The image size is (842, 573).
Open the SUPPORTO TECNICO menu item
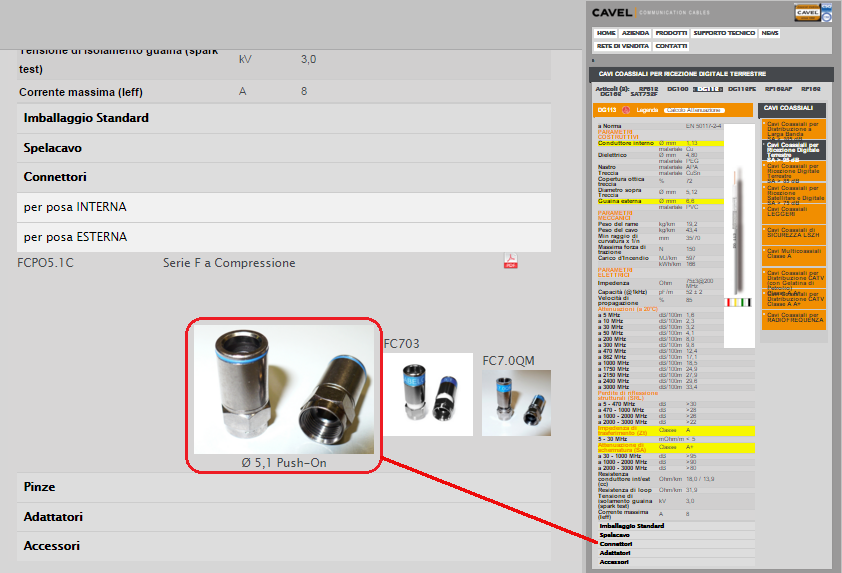click(724, 33)
